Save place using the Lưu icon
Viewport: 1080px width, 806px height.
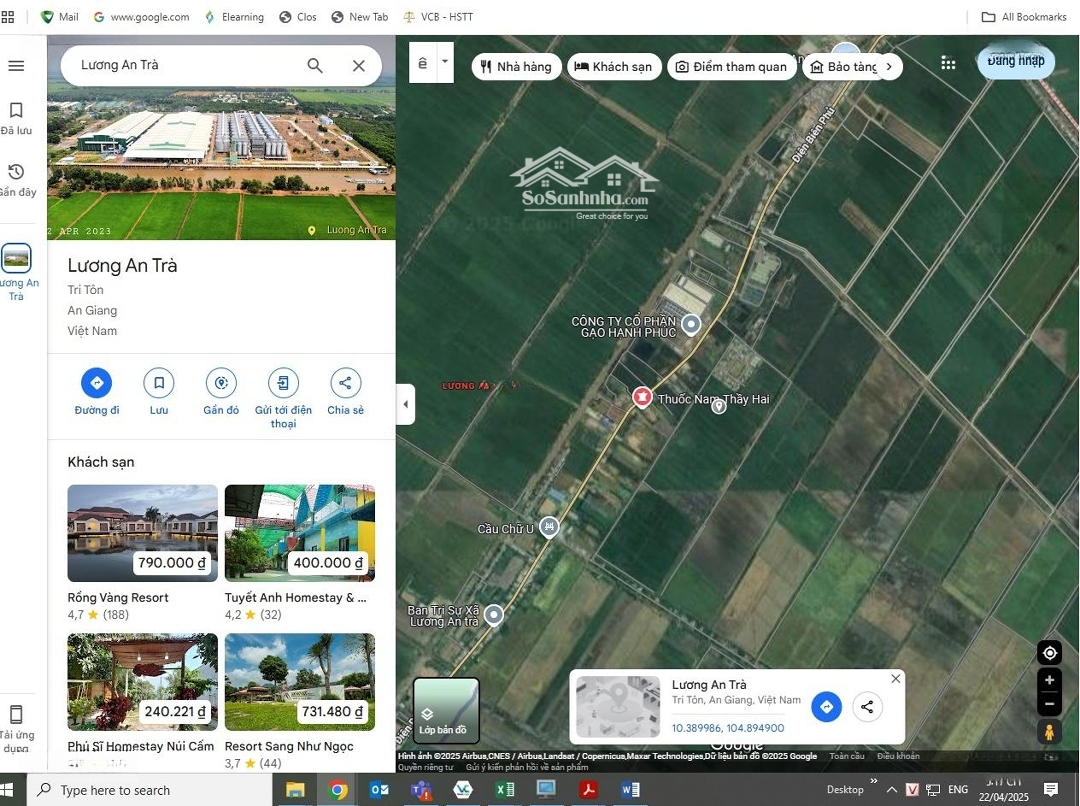click(x=158, y=383)
